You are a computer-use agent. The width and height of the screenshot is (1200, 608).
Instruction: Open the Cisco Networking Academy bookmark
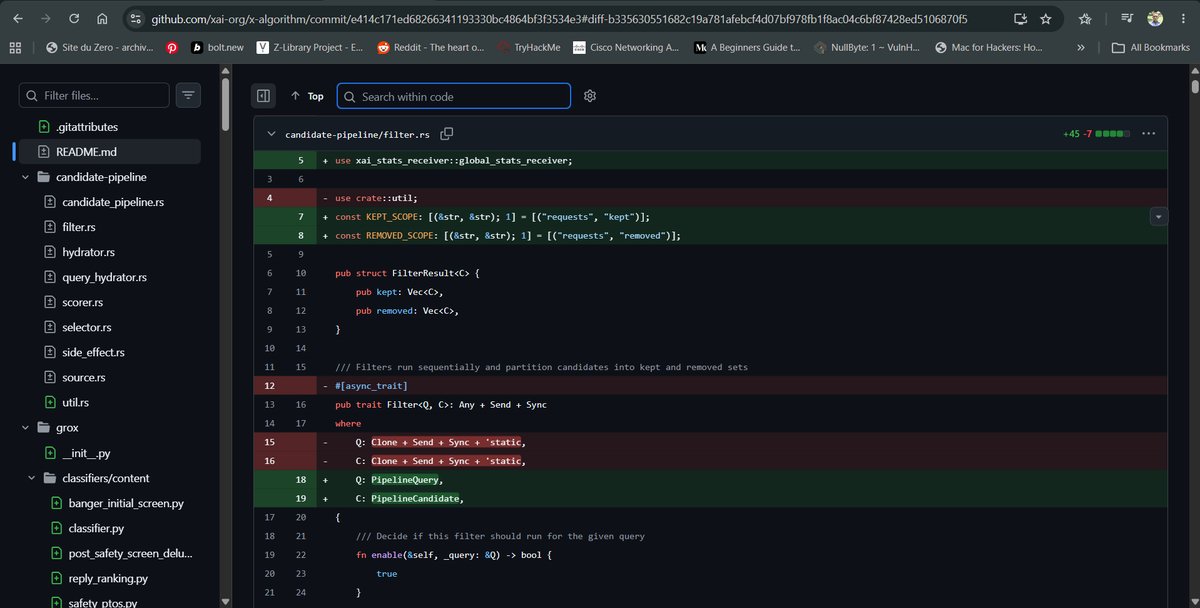coord(626,47)
